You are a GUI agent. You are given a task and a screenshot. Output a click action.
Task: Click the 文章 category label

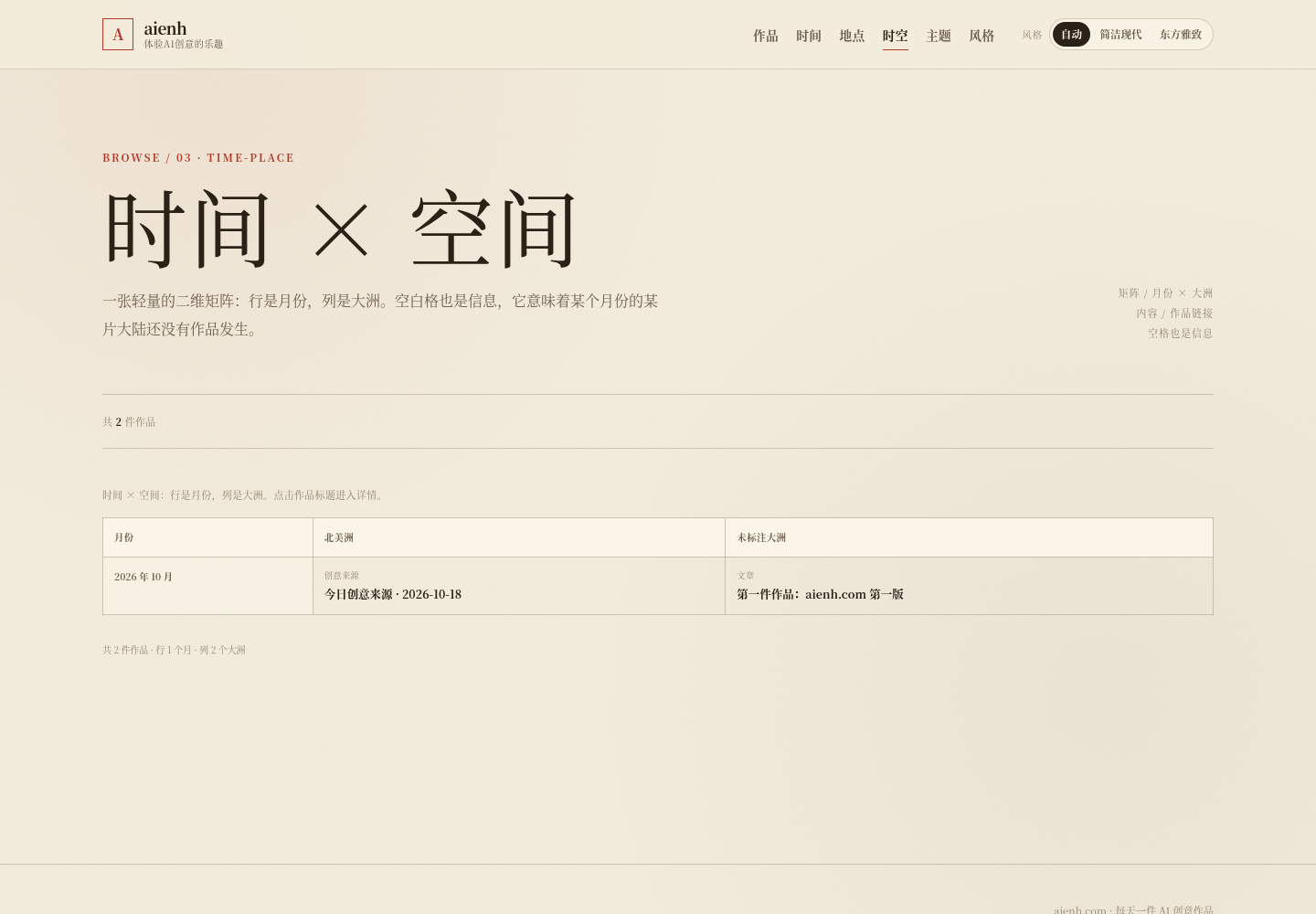(746, 576)
